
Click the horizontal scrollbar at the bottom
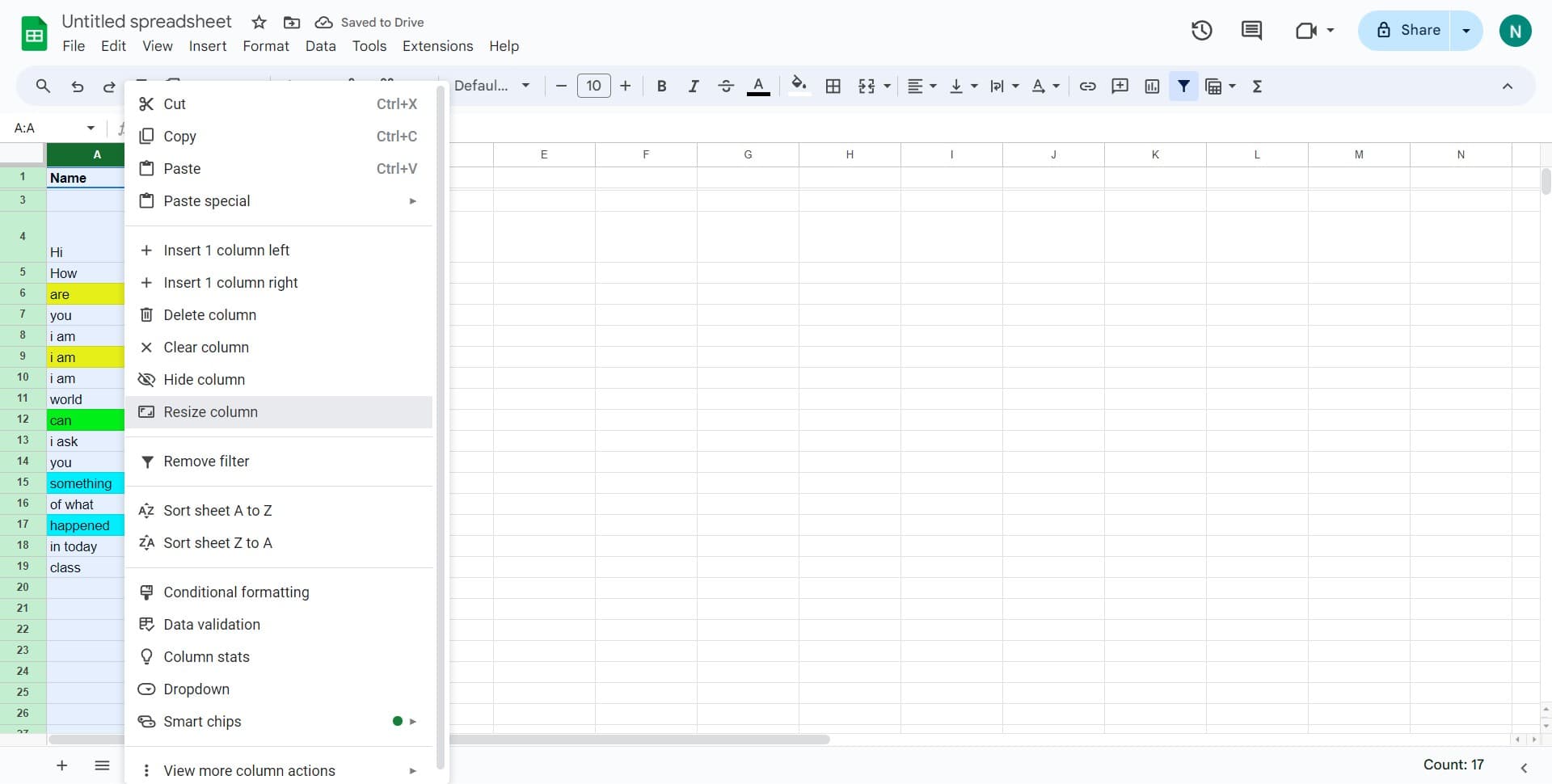coord(639,739)
